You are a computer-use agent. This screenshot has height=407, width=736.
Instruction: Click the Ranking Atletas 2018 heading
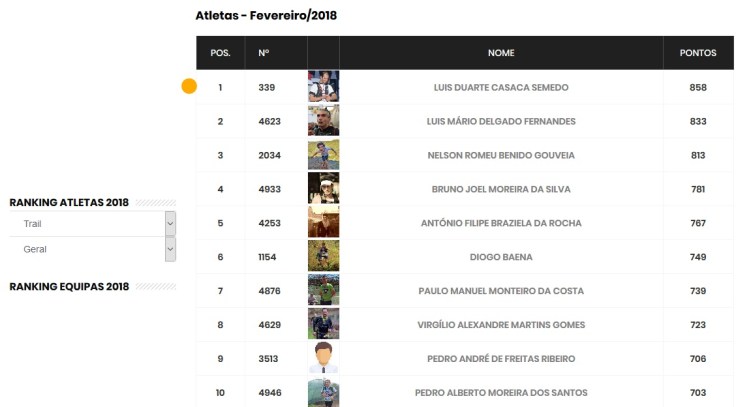(69, 202)
